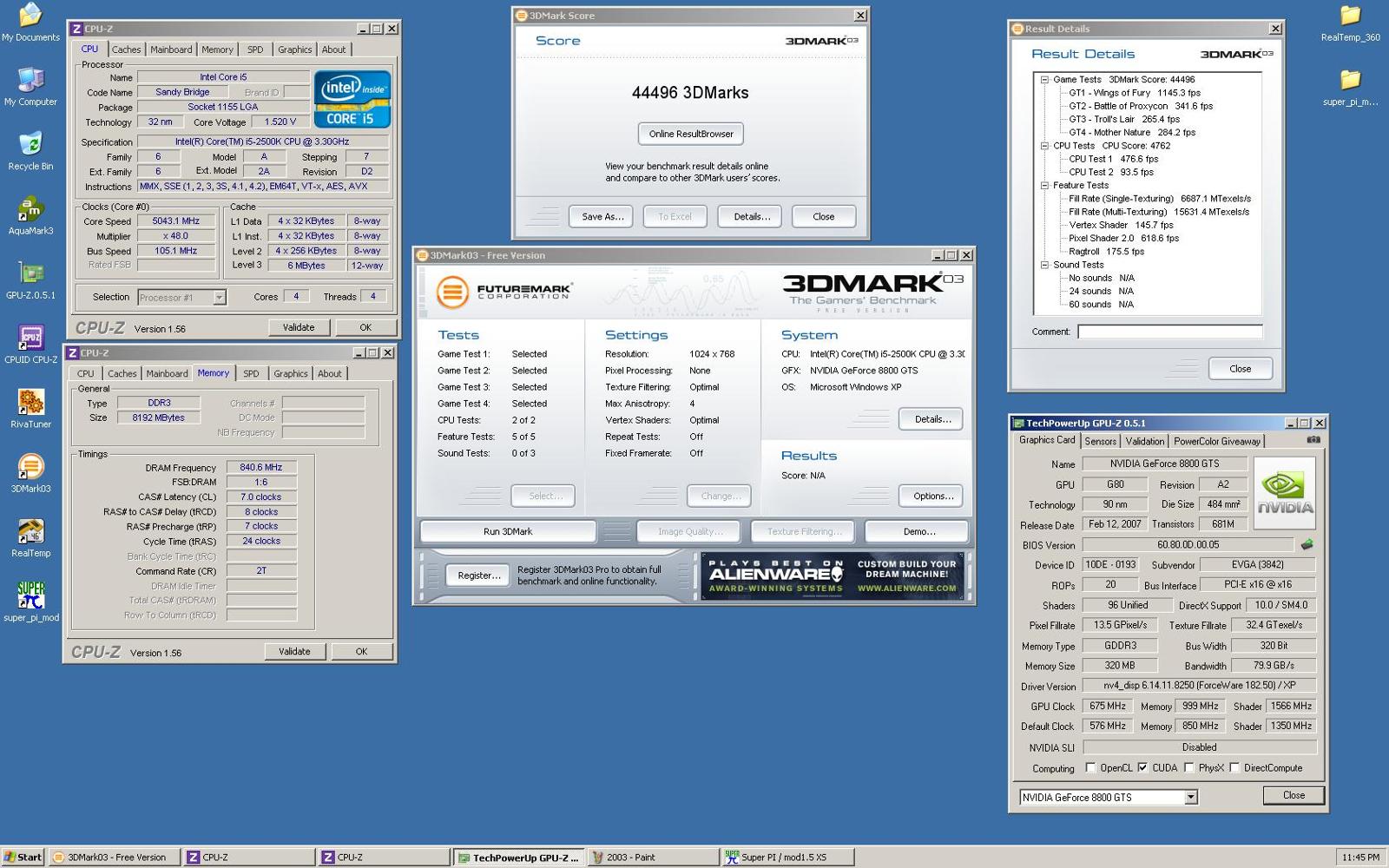The height and width of the screenshot is (868, 1389).
Task: Launch CPUID CPU-Z desktop shortcut
Action: pos(30,344)
